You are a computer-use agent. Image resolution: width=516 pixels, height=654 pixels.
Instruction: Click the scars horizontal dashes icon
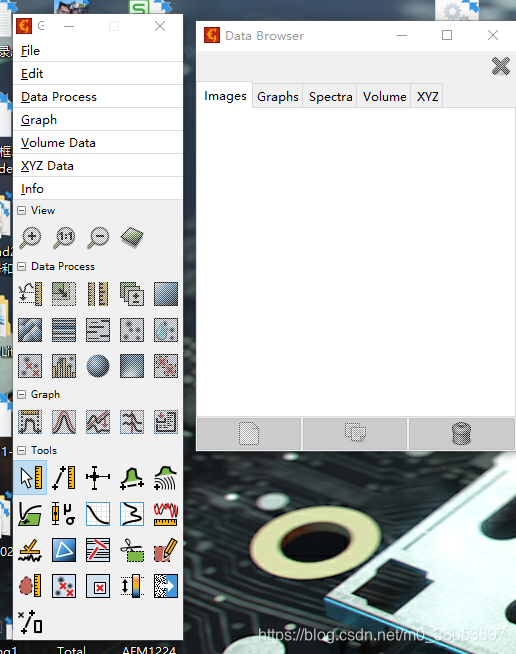click(98, 330)
